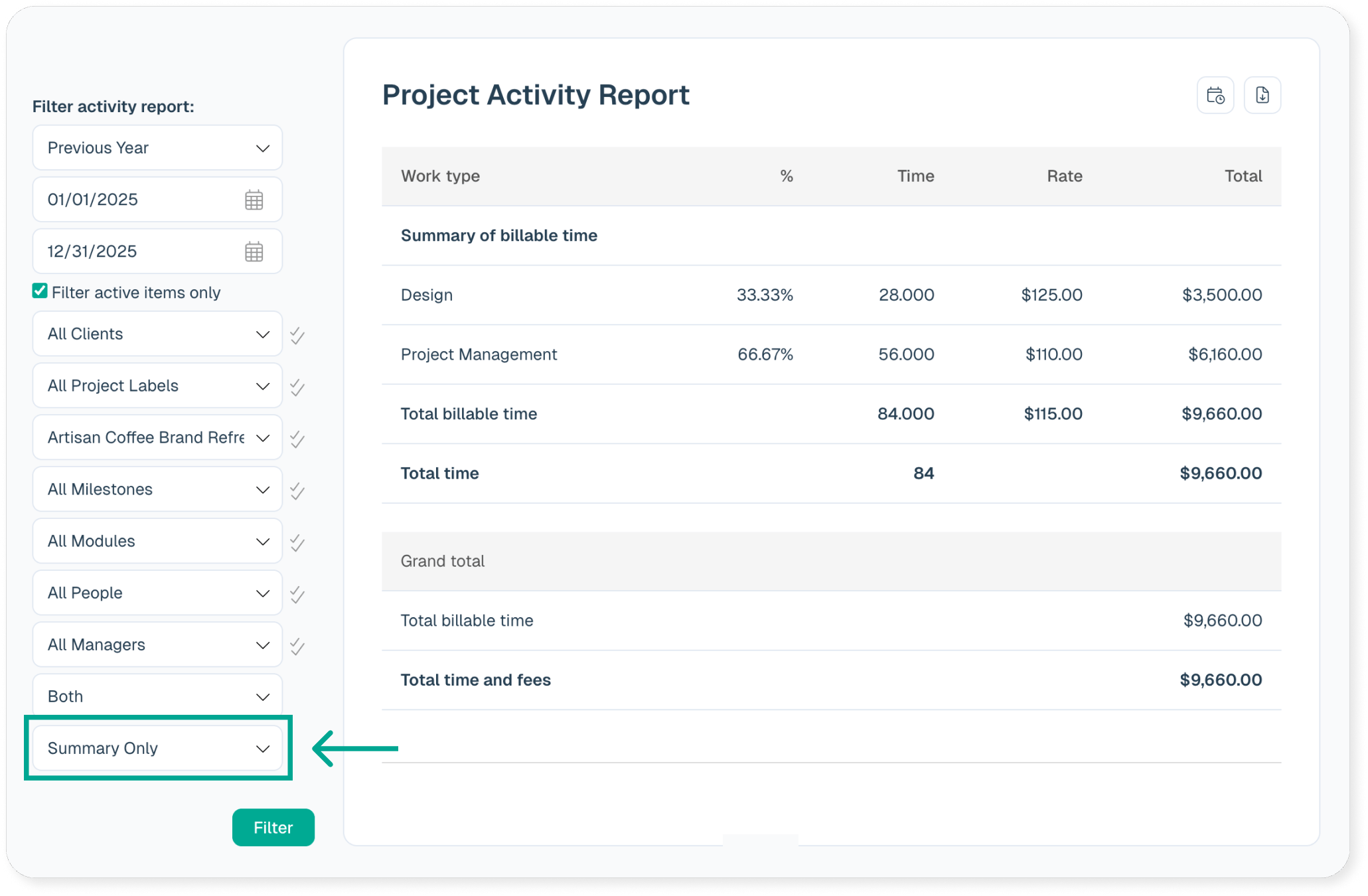The height and width of the screenshot is (896, 1368).
Task: Click the schedule report calendar-clock icon
Action: pyautogui.click(x=1215, y=96)
